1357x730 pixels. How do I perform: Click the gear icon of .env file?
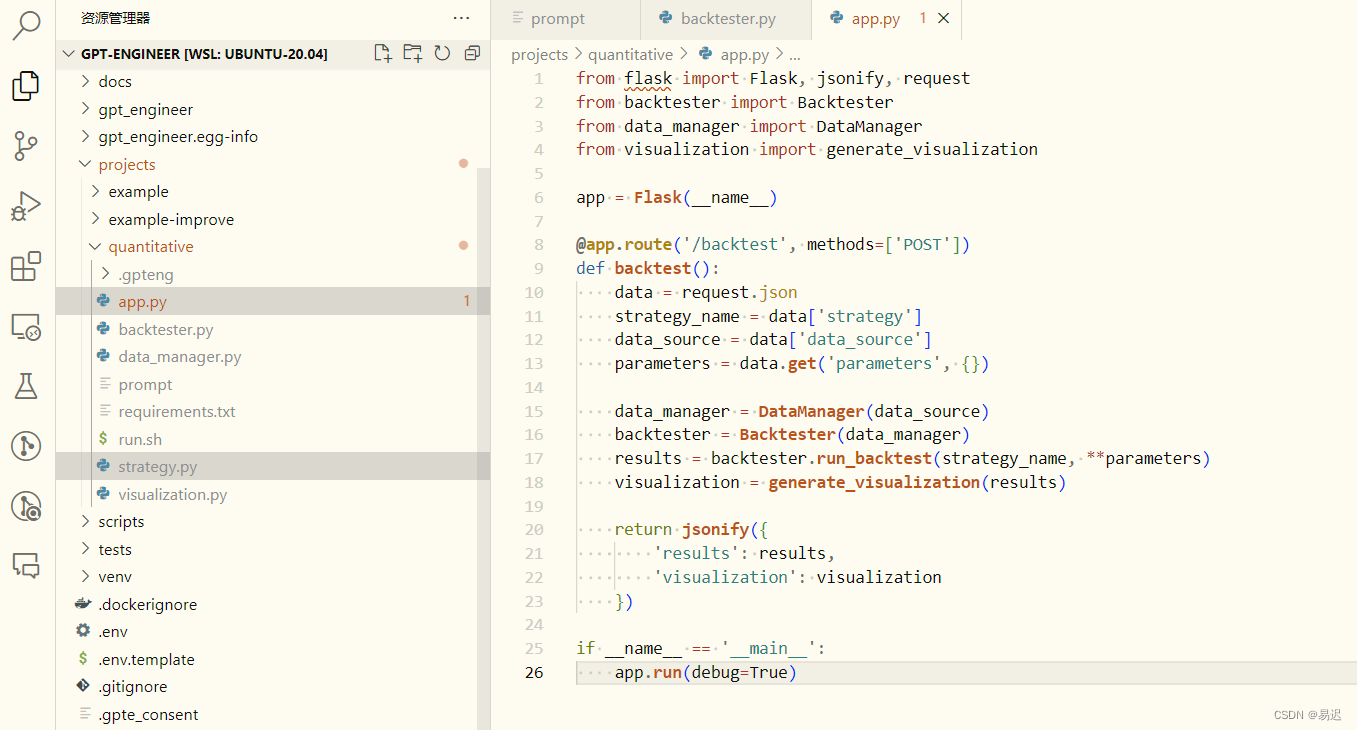tap(84, 631)
